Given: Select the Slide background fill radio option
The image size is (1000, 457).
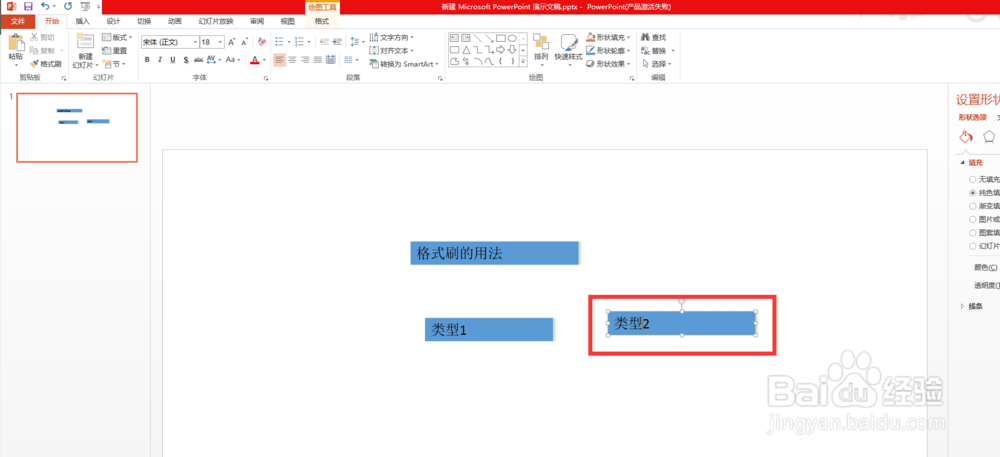Looking at the screenshot, I should pos(973,246).
